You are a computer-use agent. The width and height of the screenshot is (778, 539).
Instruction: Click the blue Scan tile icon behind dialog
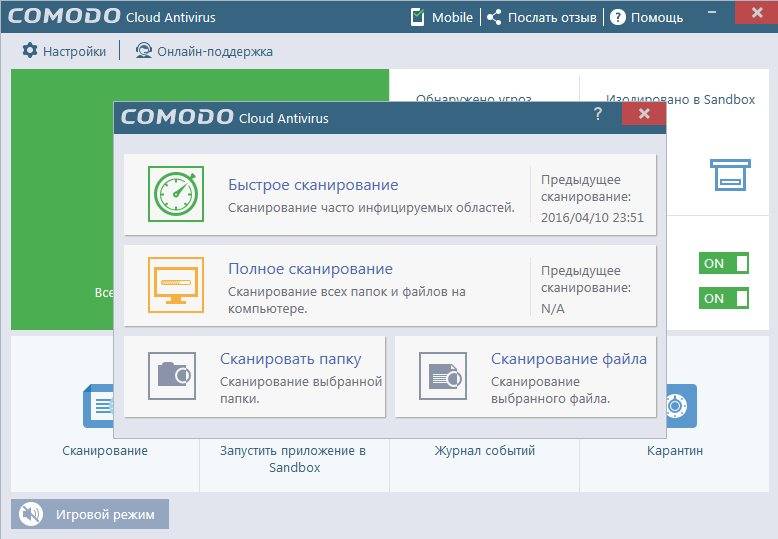[x=98, y=406]
